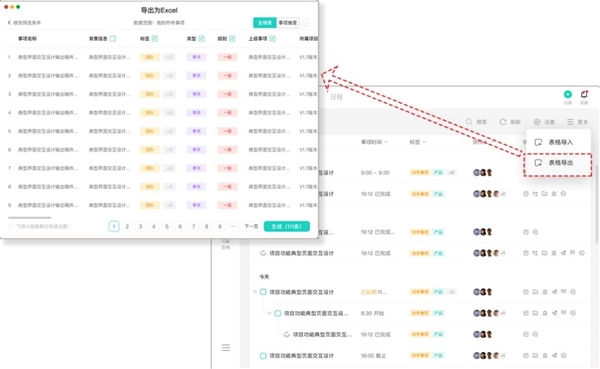The image size is (600, 369).
Task: Click the 生成 (111条) button
Action: [x=287, y=226]
